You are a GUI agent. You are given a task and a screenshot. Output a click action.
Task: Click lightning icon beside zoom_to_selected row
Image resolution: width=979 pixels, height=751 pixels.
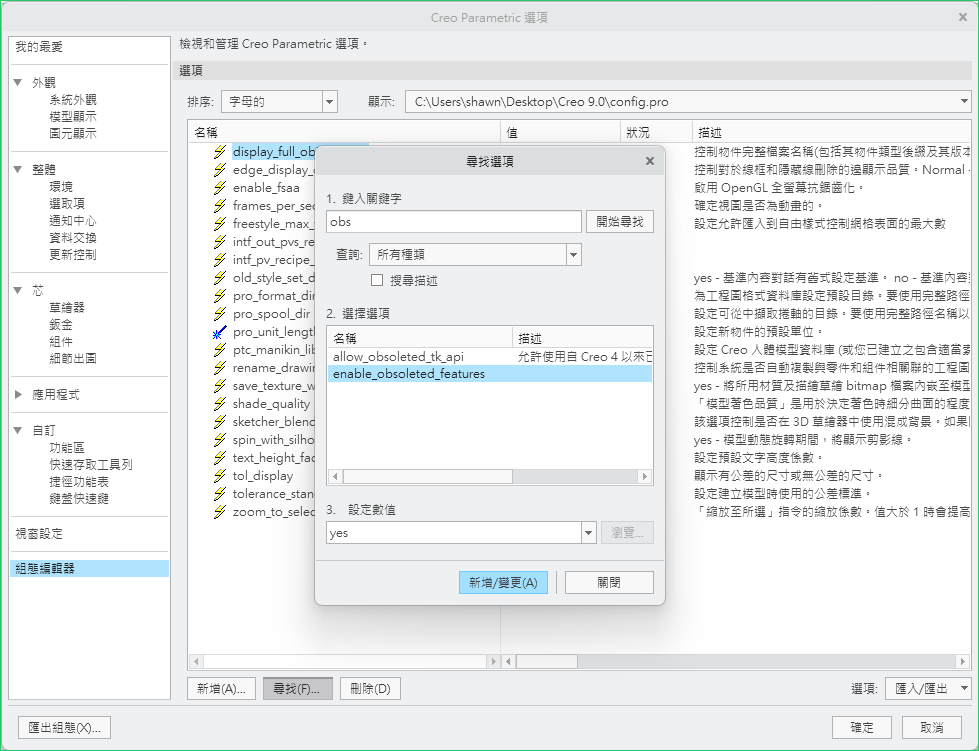tap(220, 512)
